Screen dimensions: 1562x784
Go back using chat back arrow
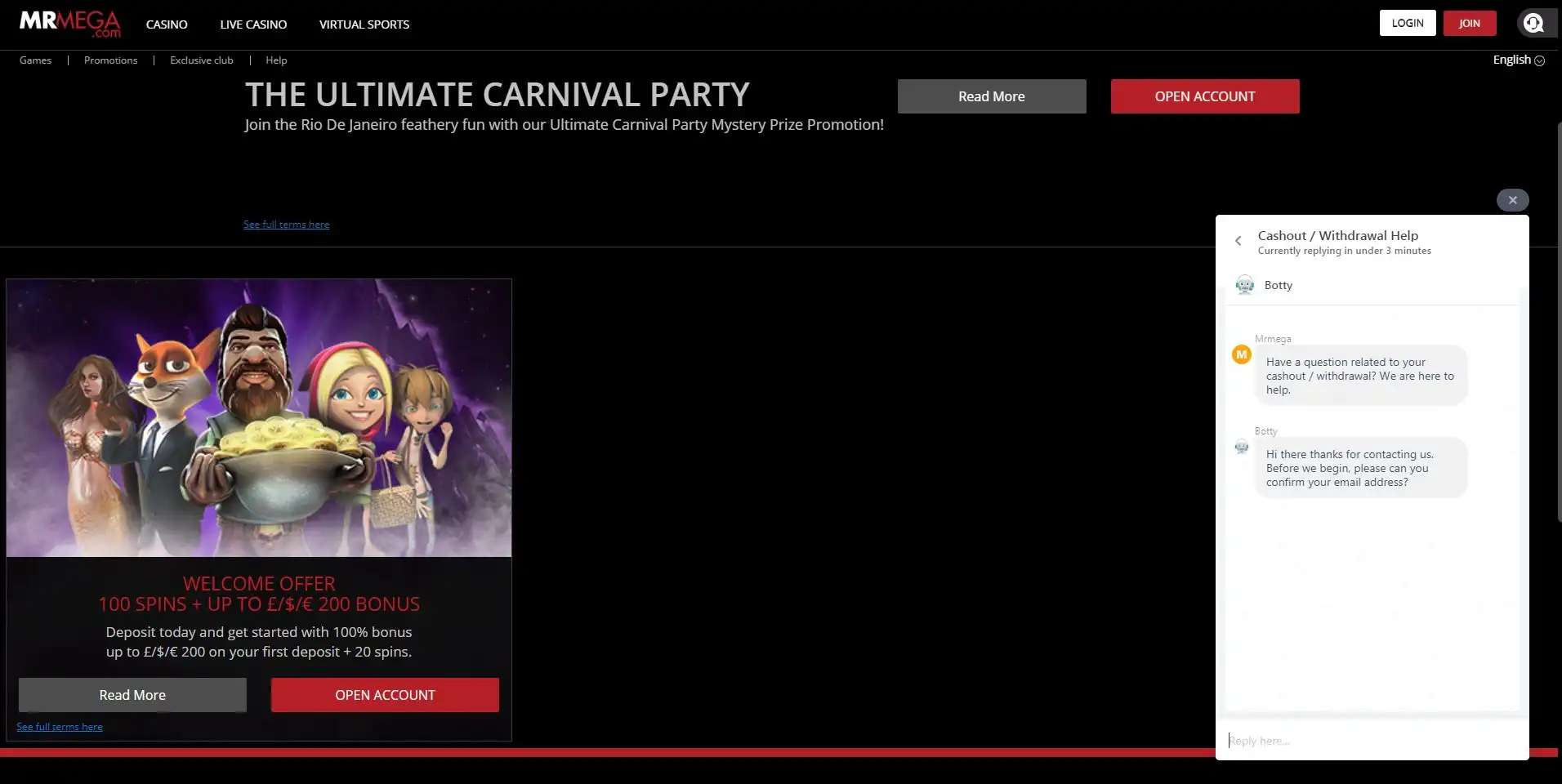pos(1238,241)
